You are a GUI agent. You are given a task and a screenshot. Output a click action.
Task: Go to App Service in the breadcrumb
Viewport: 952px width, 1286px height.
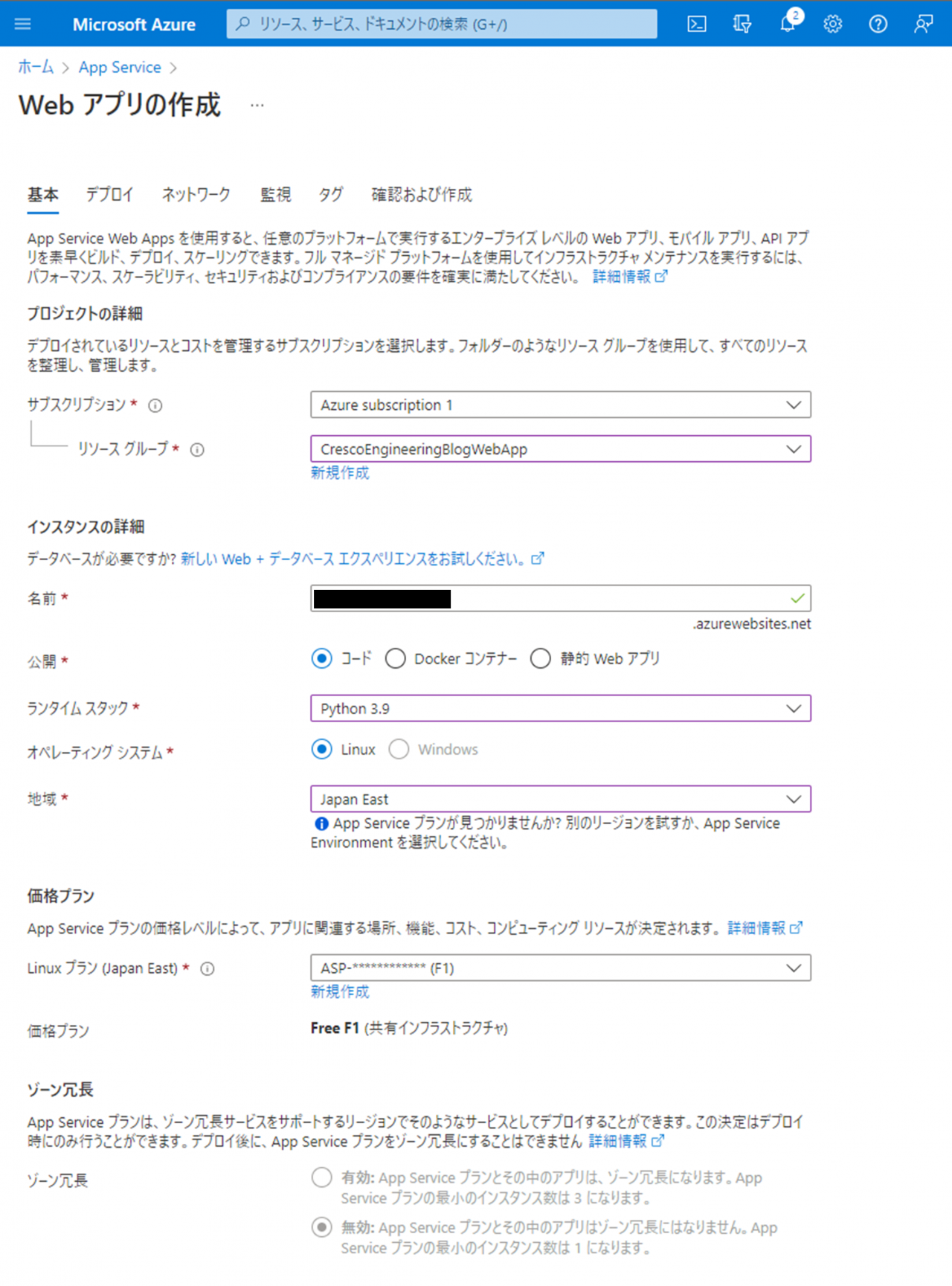[x=120, y=68]
